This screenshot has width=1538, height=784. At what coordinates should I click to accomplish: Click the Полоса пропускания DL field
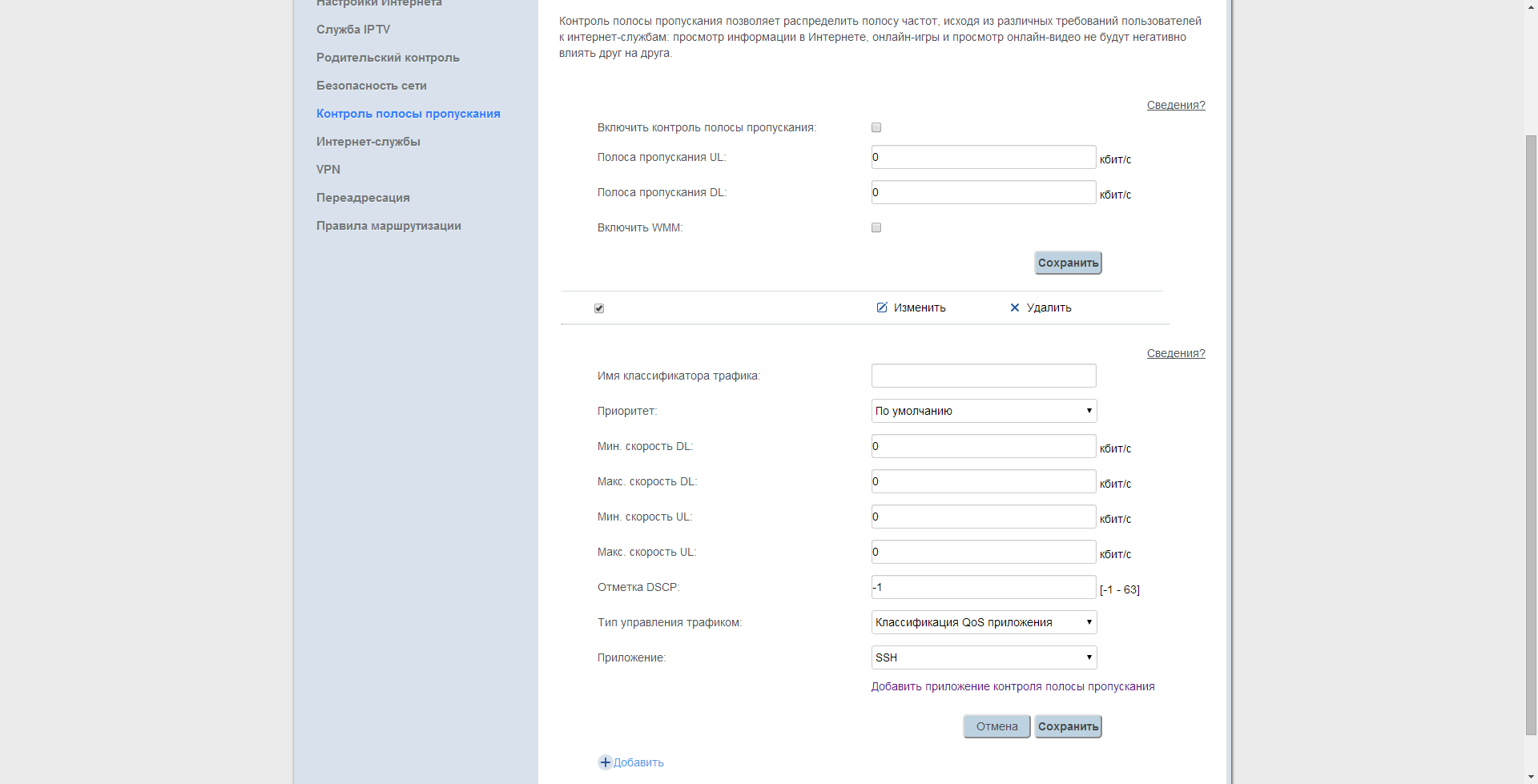[984, 192]
